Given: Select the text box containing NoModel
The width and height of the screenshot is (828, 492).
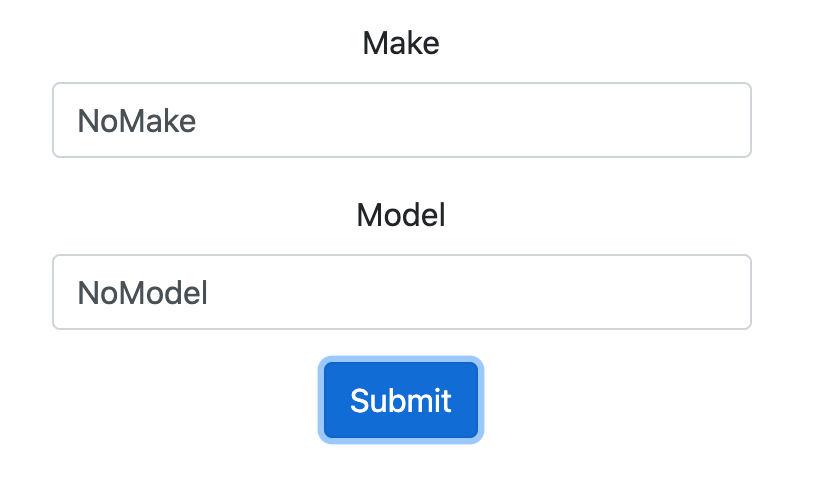Looking at the screenshot, I should pos(402,292).
